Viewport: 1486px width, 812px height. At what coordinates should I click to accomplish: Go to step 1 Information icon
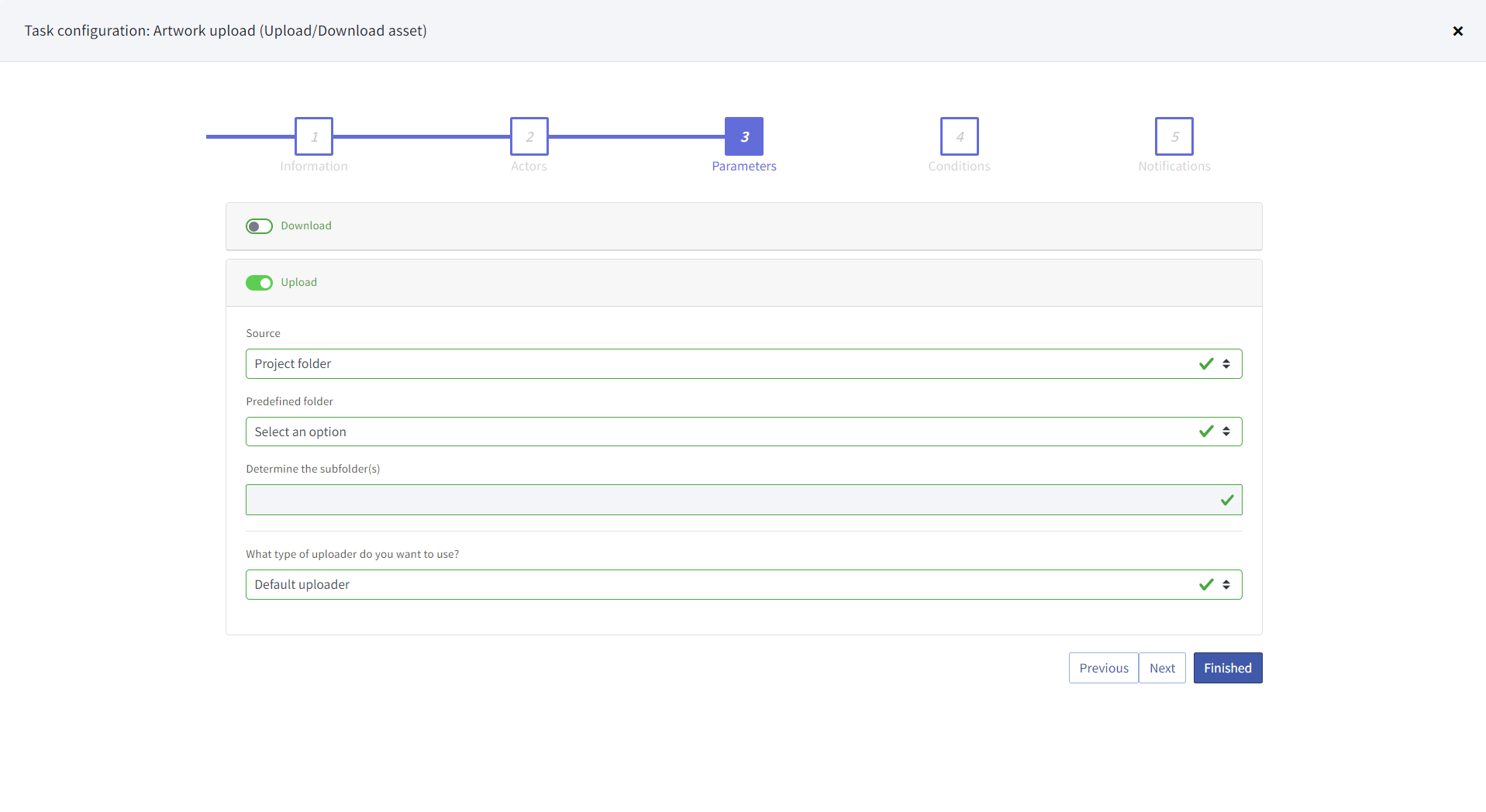coord(314,136)
